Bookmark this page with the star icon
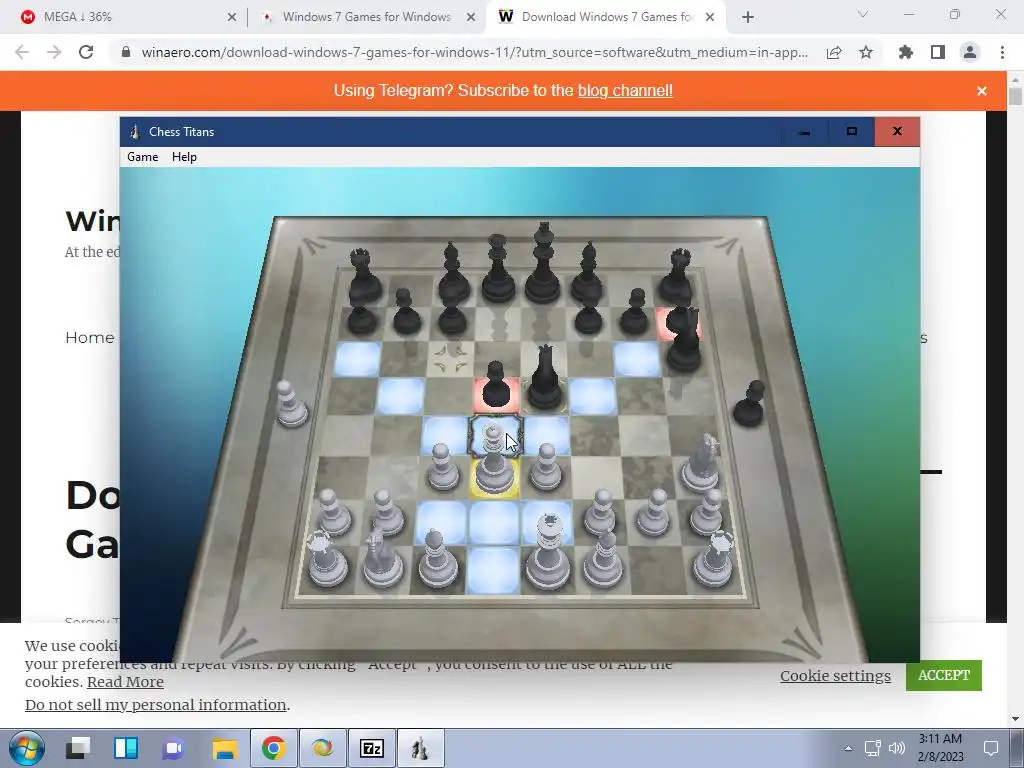Screen dimensions: 1024x768 click(866, 52)
